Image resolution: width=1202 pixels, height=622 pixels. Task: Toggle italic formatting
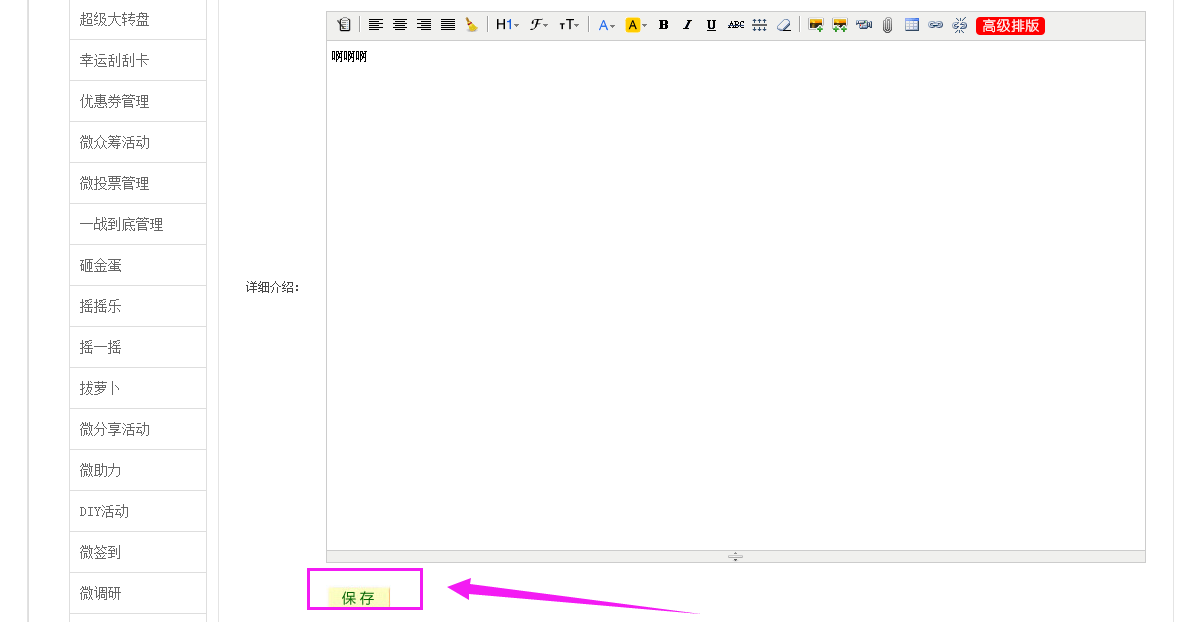[687, 25]
